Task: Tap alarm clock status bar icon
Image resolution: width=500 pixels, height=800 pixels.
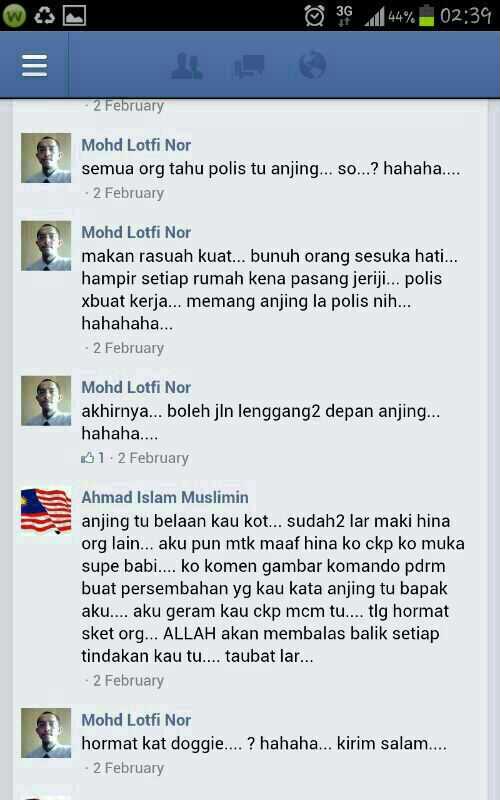Action: point(314,15)
